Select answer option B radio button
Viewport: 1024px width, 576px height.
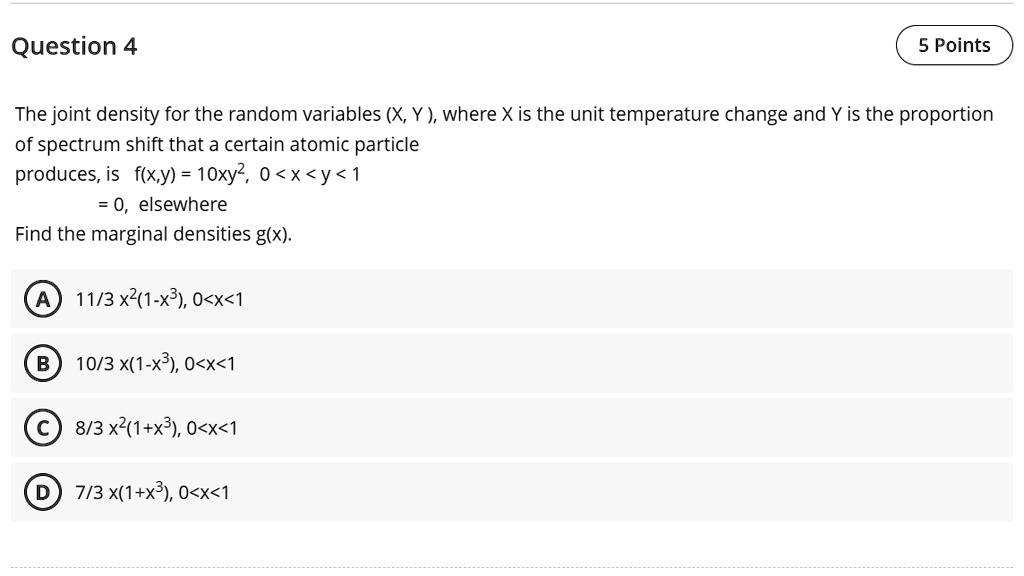(40, 363)
